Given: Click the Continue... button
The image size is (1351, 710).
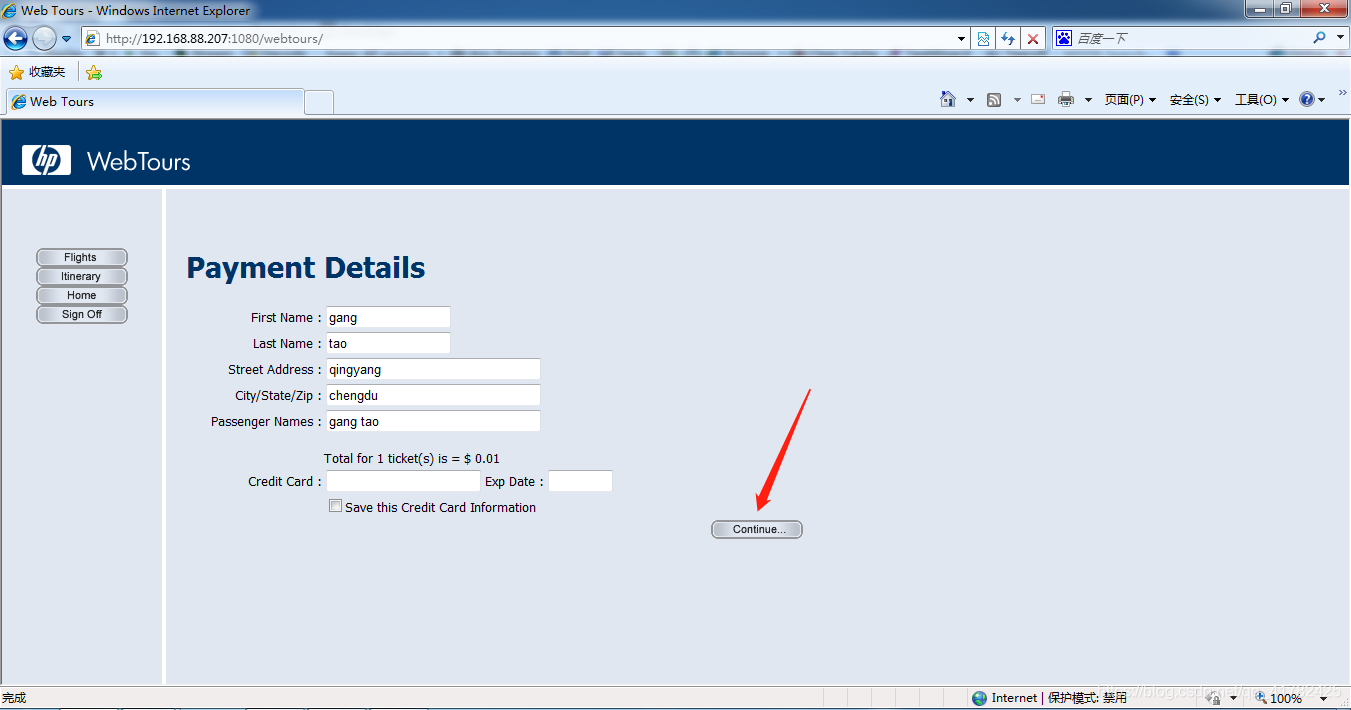Looking at the screenshot, I should 757,529.
